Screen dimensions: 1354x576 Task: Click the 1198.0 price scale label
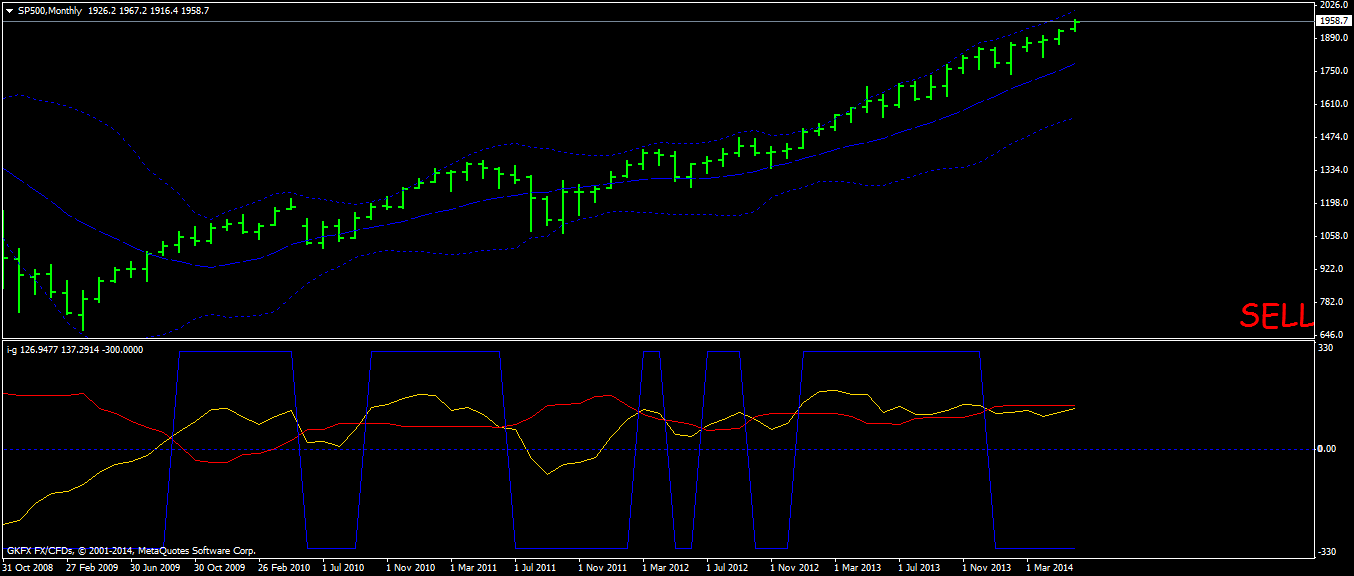(x=1334, y=203)
